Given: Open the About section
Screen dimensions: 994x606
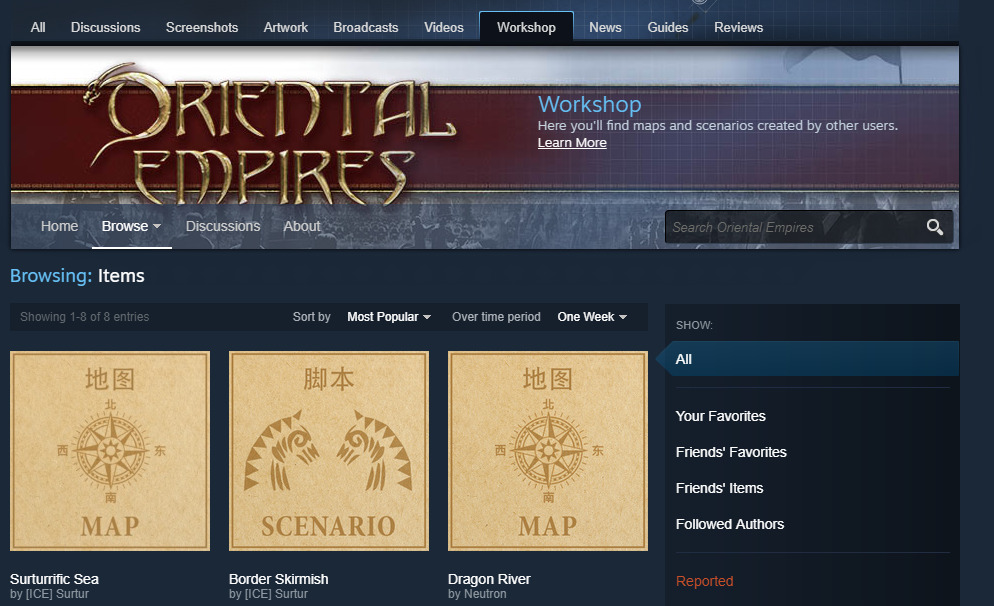Looking at the screenshot, I should pyautogui.click(x=302, y=226).
